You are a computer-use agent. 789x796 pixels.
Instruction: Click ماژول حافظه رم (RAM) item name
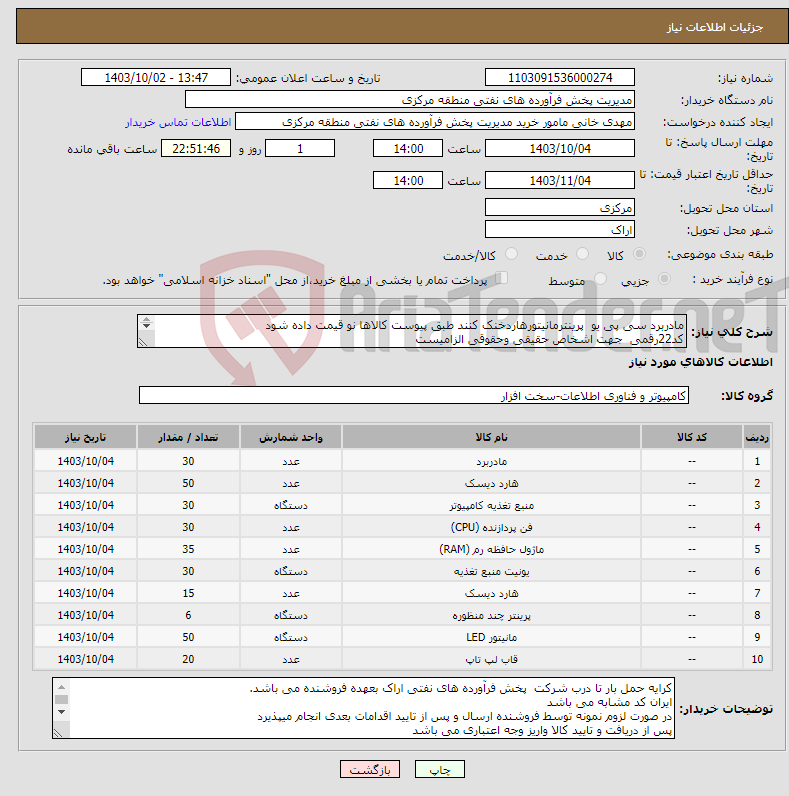tap(491, 549)
